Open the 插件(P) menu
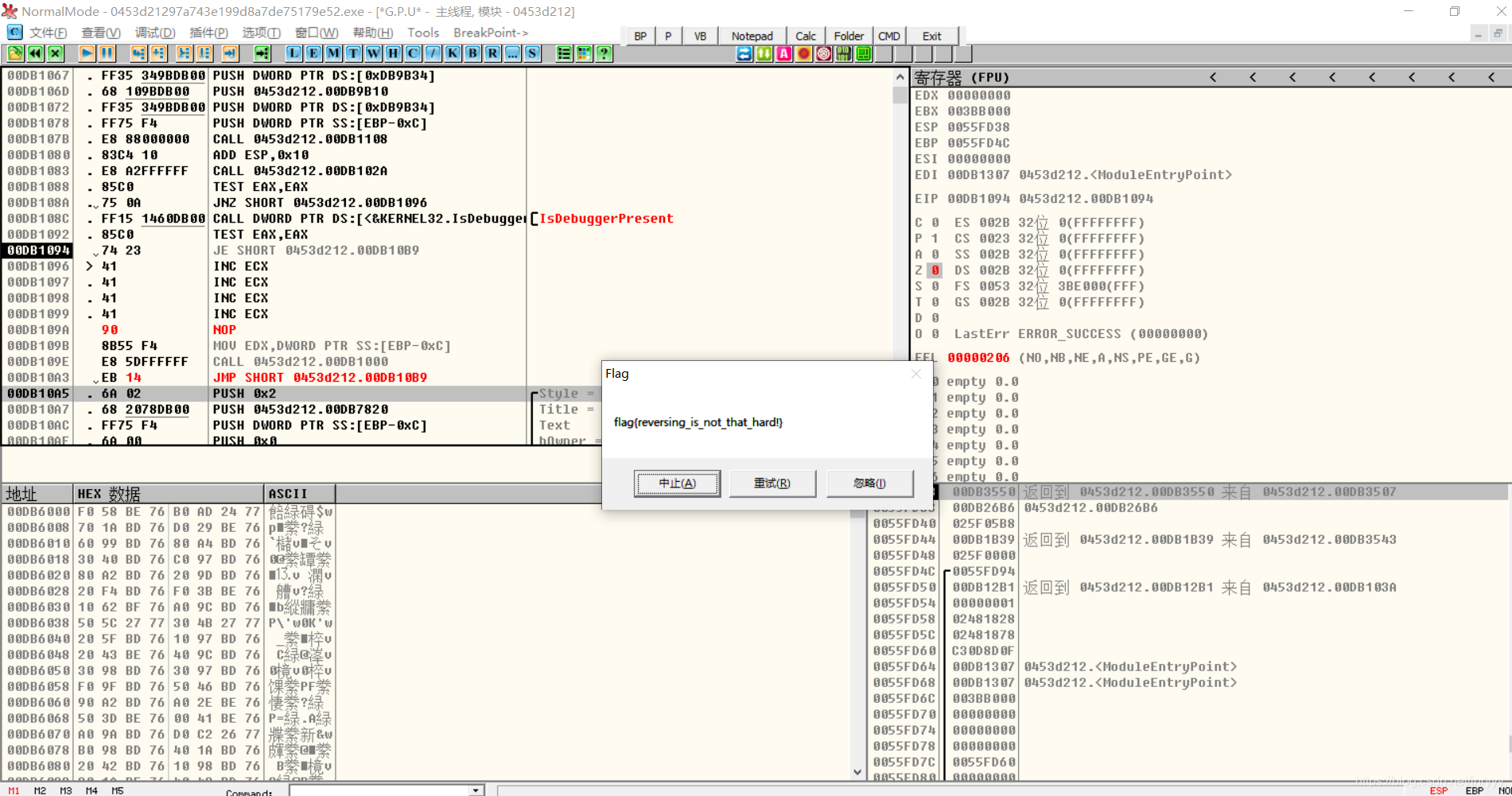Screen dimensions: 1512x796 (x=208, y=33)
